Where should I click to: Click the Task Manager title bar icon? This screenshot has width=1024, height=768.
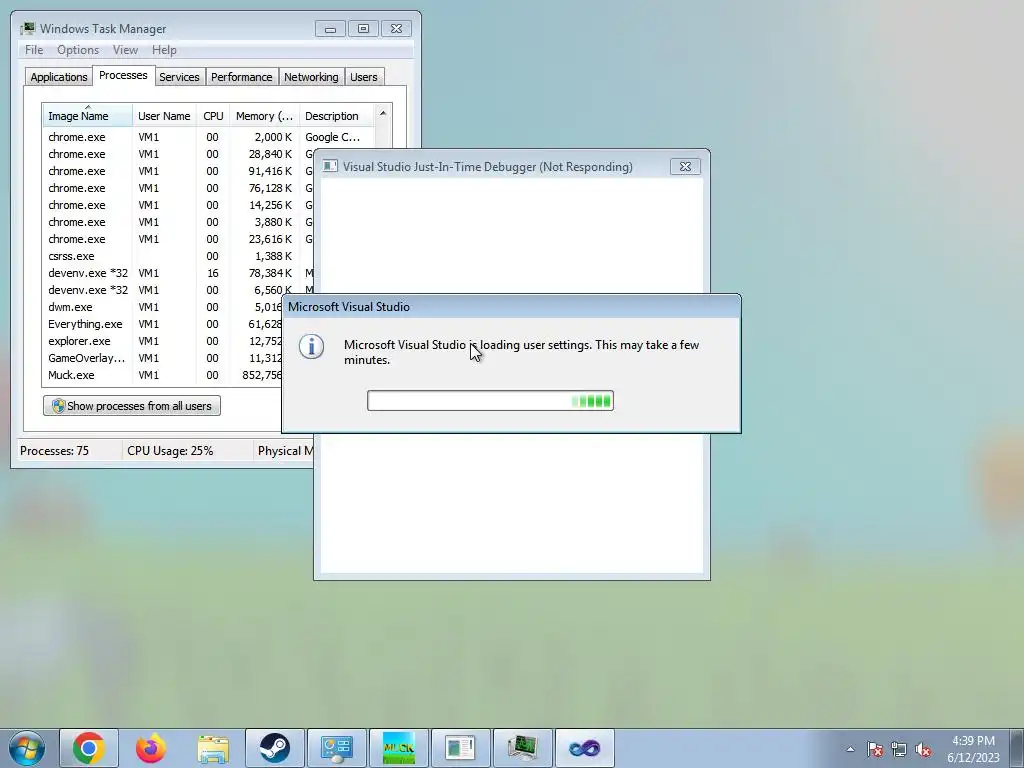tap(27, 29)
